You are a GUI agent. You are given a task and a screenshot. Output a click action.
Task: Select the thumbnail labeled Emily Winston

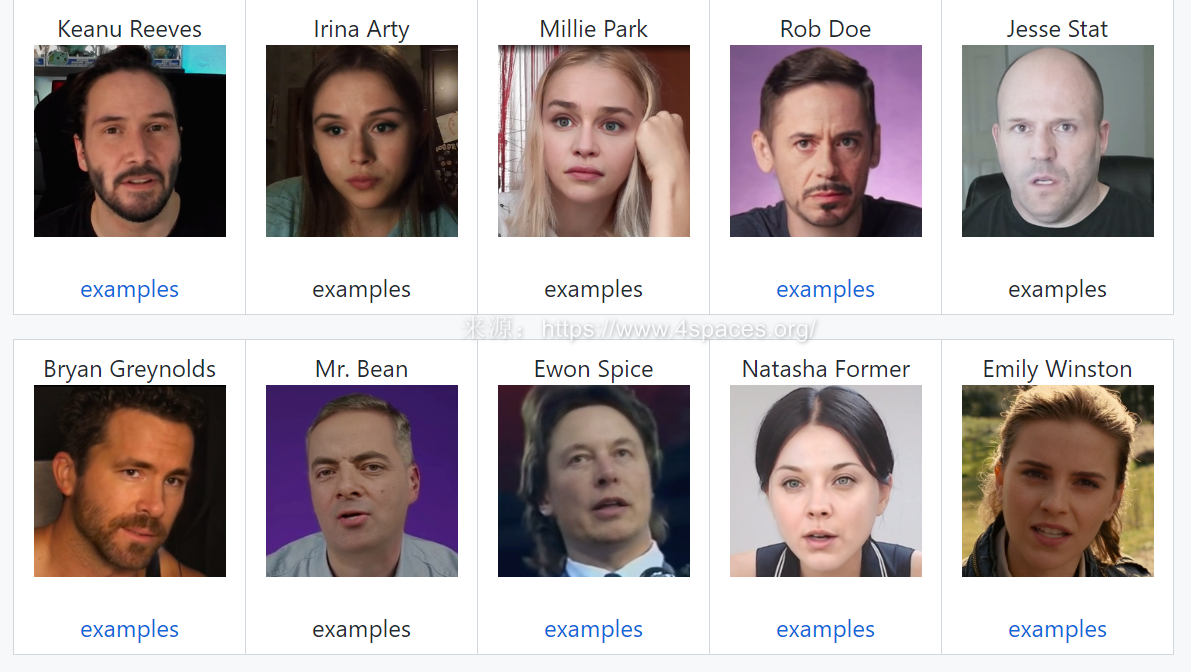(1057, 481)
